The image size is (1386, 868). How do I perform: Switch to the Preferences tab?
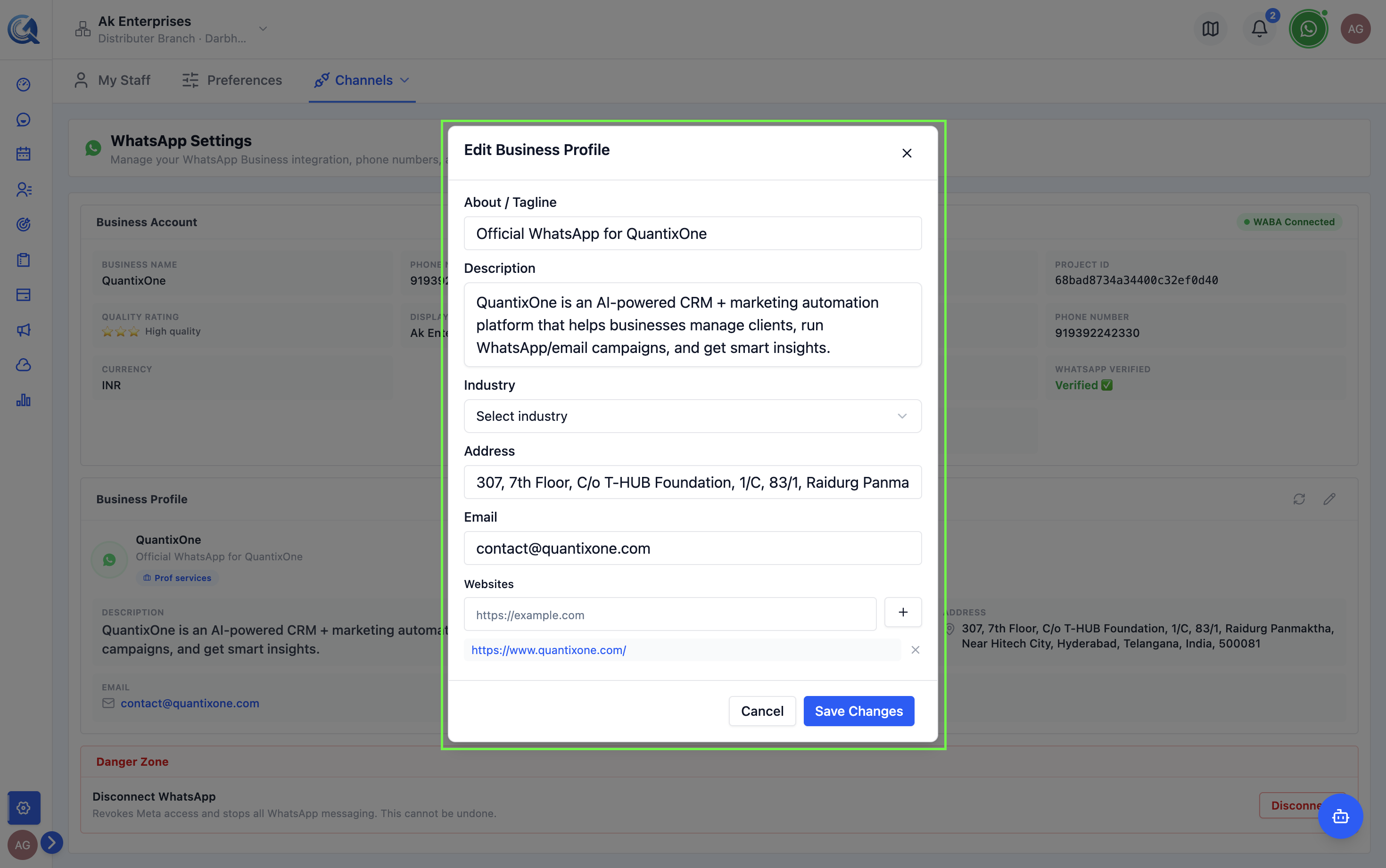tap(231, 81)
